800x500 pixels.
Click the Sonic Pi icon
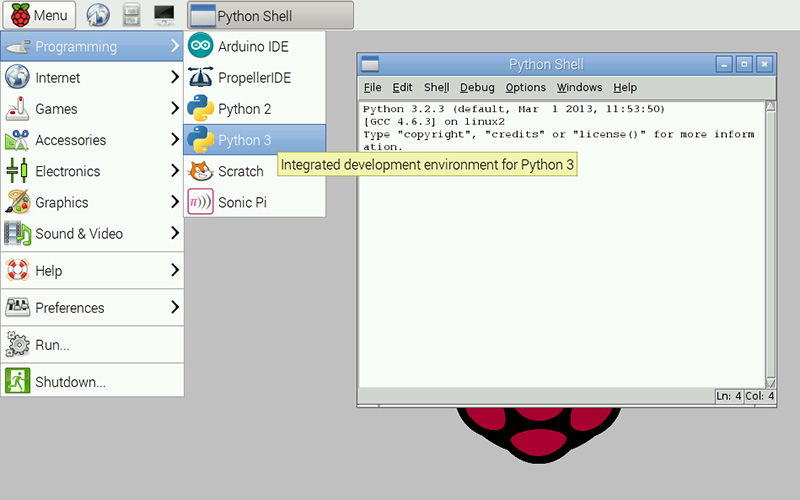coord(201,202)
